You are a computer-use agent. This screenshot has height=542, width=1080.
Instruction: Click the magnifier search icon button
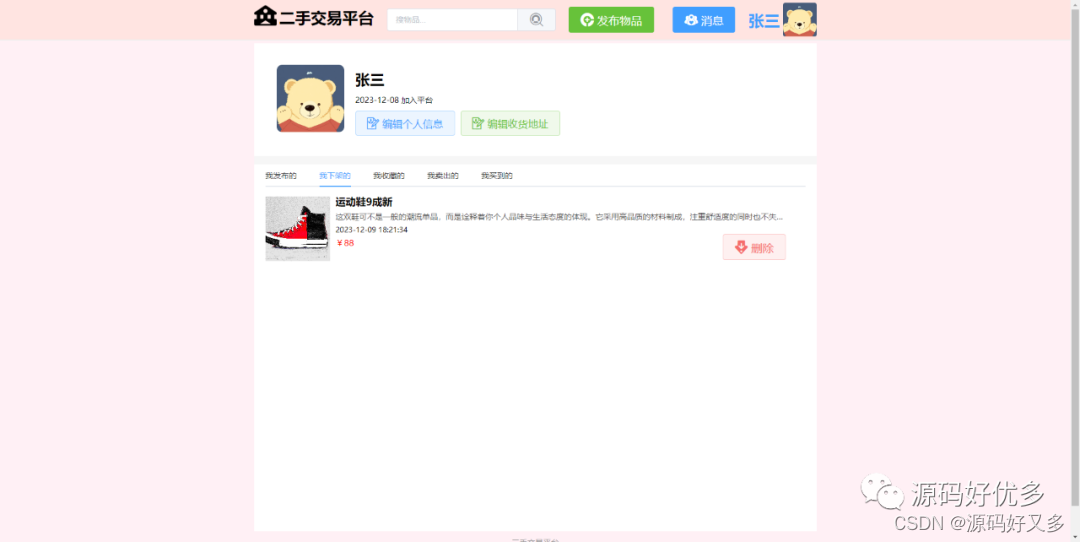[x=537, y=20]
